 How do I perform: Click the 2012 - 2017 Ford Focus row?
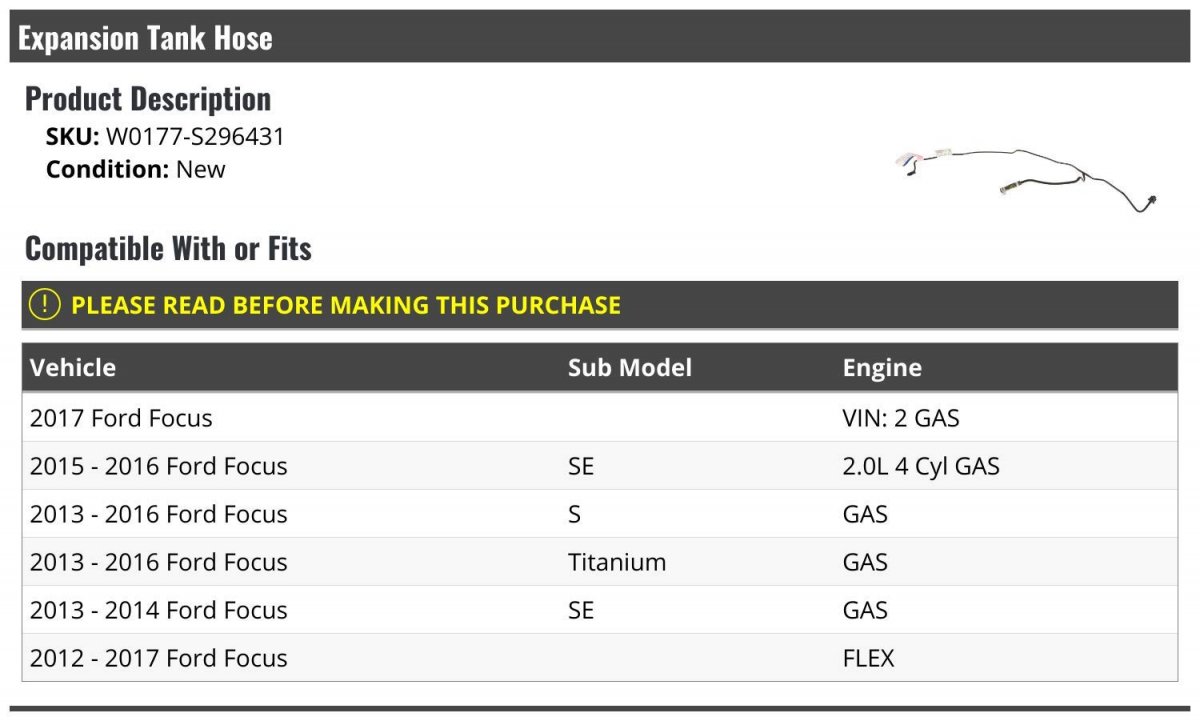(600, 658)
